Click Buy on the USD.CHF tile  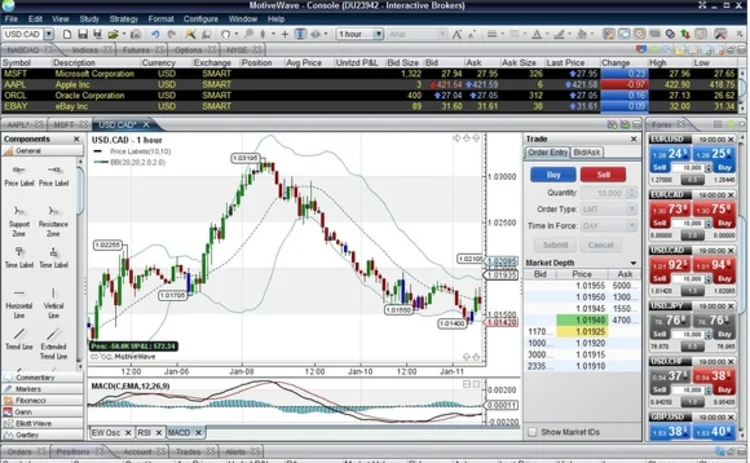[724, 390]
